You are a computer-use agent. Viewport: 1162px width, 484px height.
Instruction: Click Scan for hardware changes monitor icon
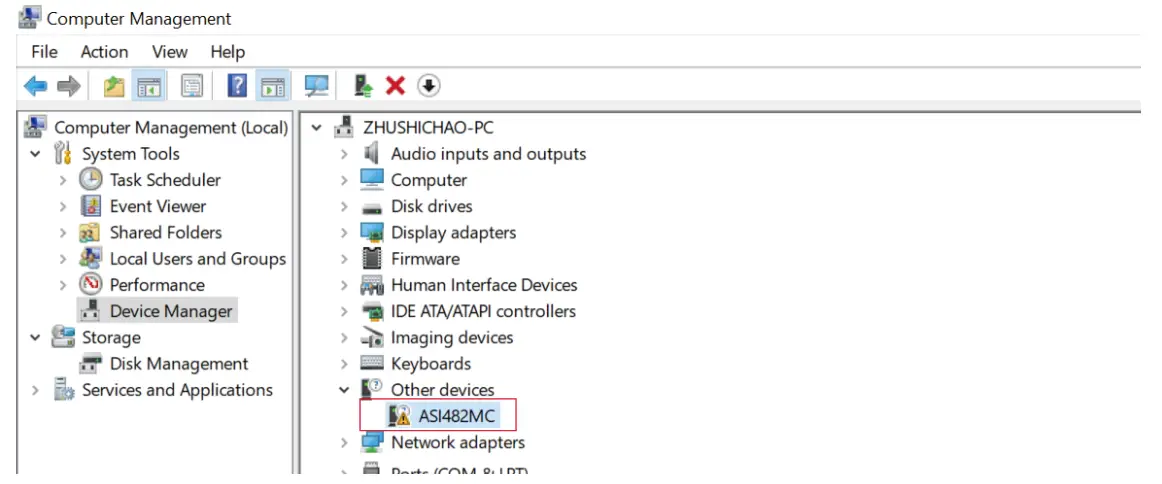pyautogui.click(x=316, y=87)
